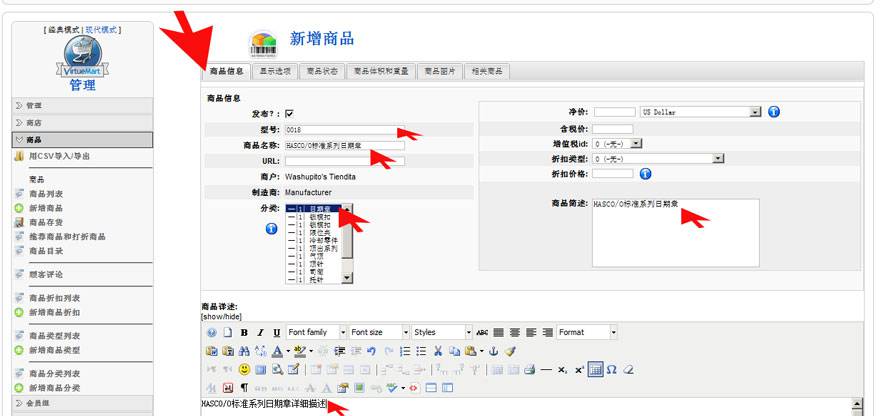Open the 增值税id tax dropdown

[617, 144]
